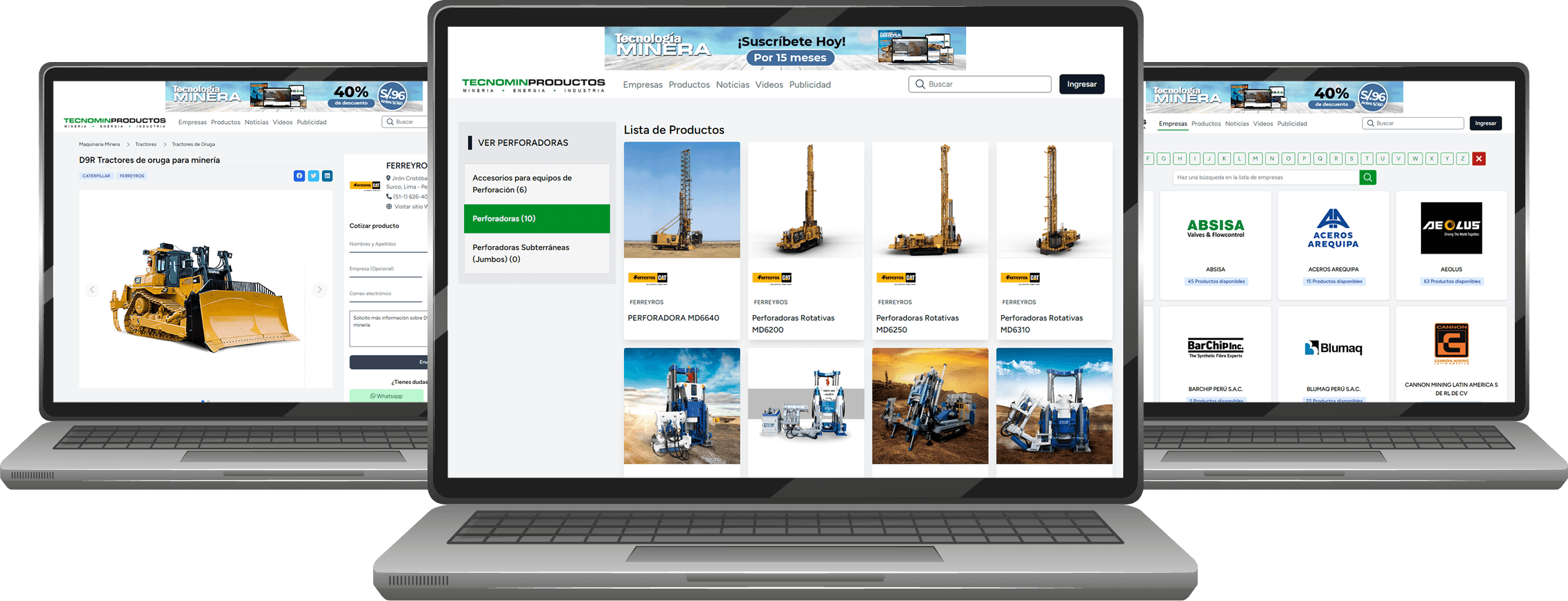Click Maquinaria Minera breadcrumb link
Screen dimensions: 1568x601
click(x=99, y=144)
